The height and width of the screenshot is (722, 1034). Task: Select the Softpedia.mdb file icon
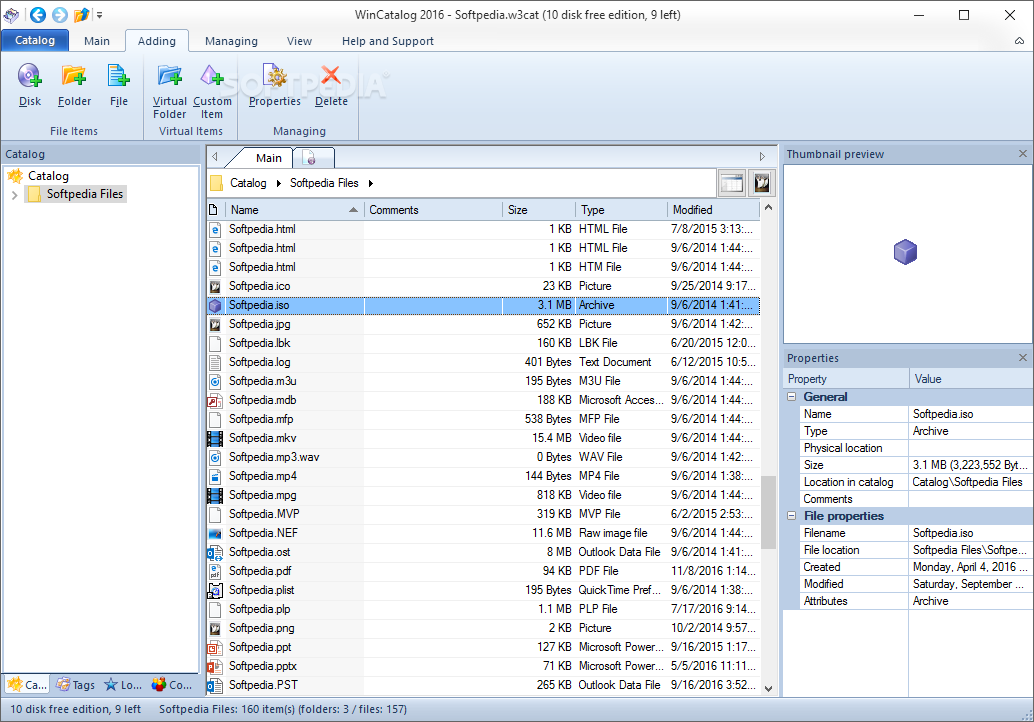pos(215,400)
